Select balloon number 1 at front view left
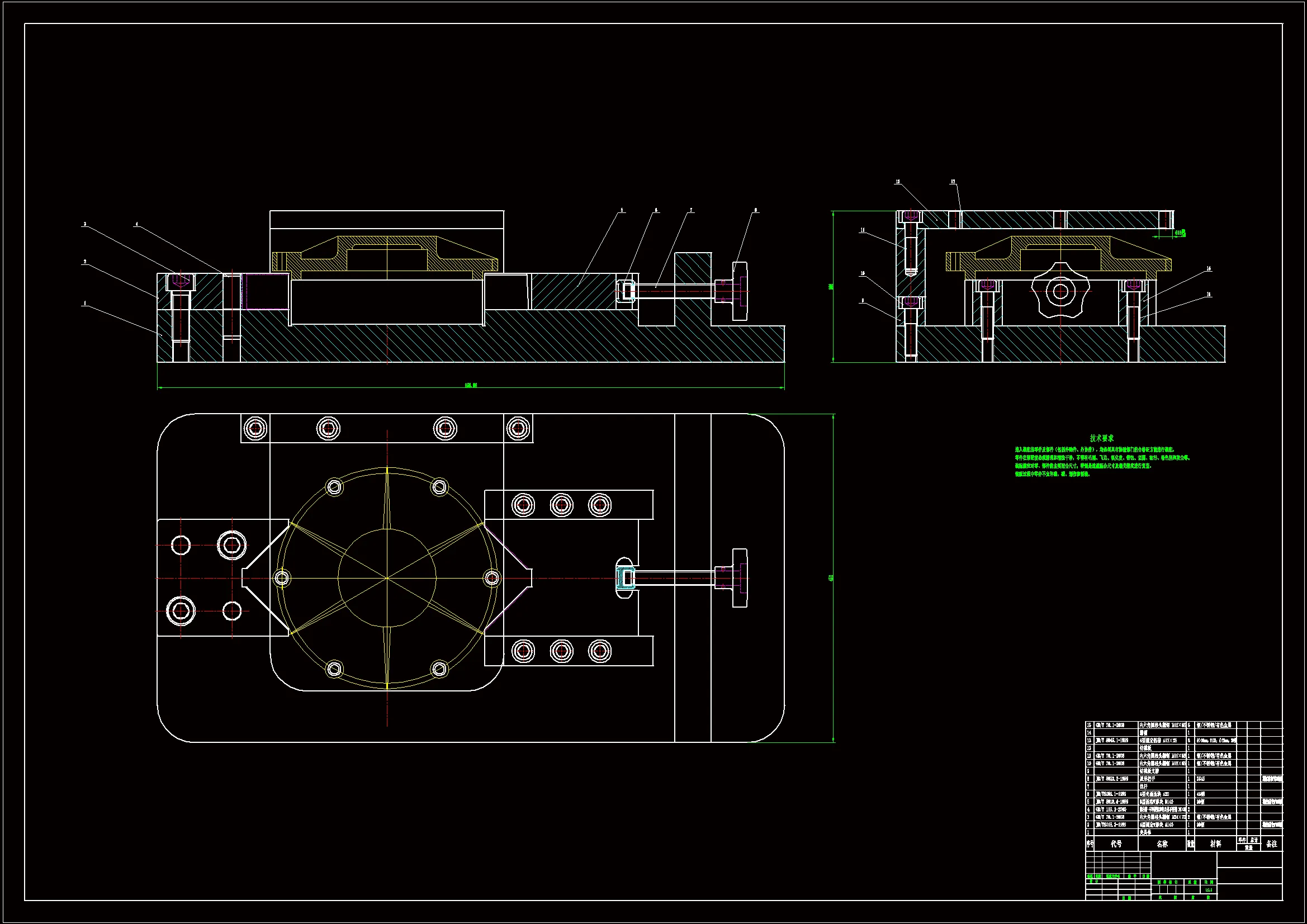This screenshot has width=1307, height=924. pos(85,304)
